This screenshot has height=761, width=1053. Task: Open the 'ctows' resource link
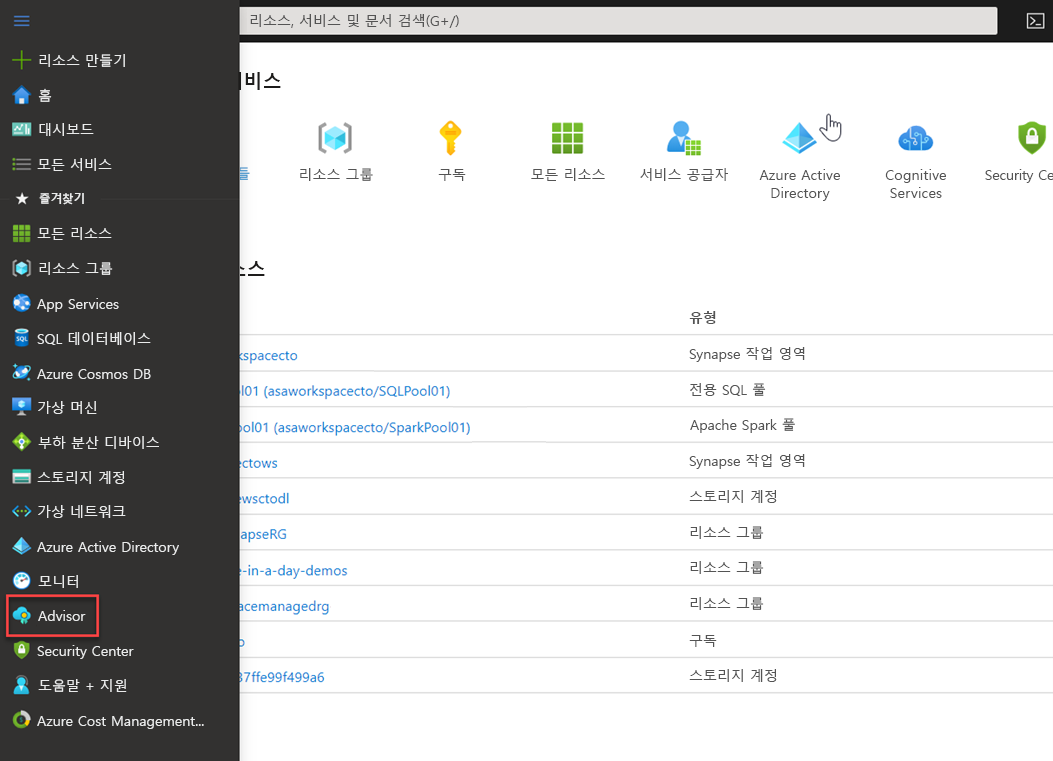click(x=259, y=463)
